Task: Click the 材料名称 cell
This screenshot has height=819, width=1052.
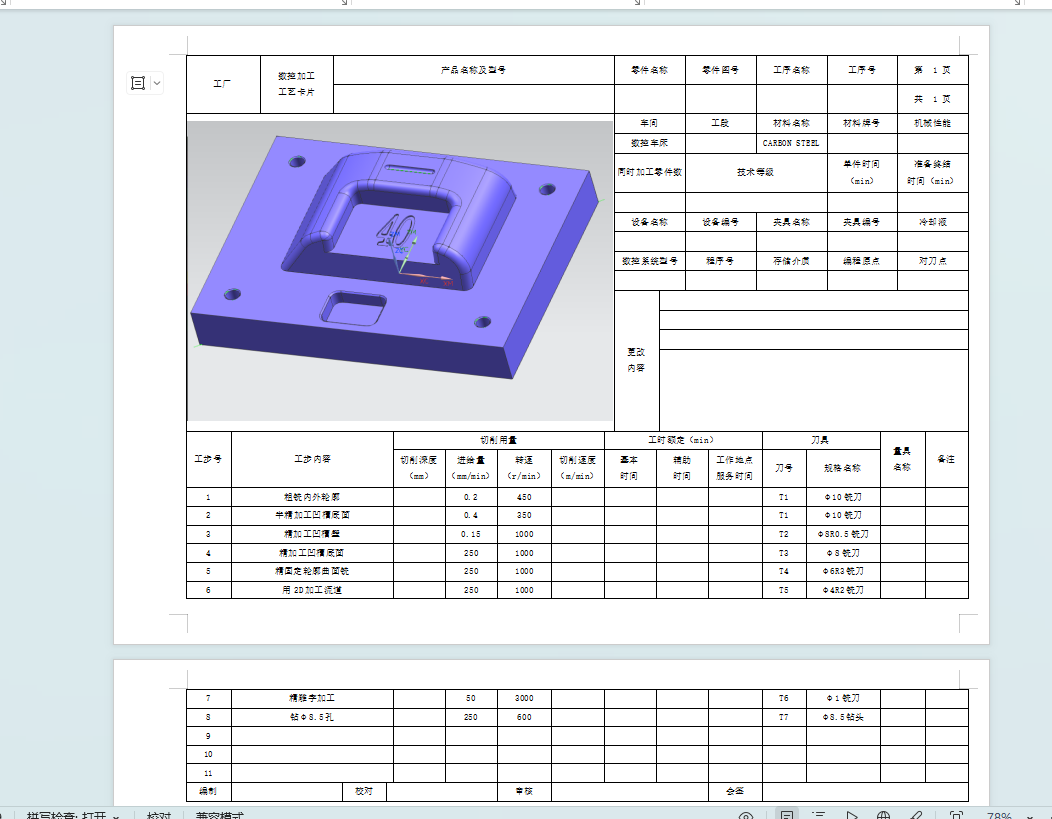Action: click(792, 123)
